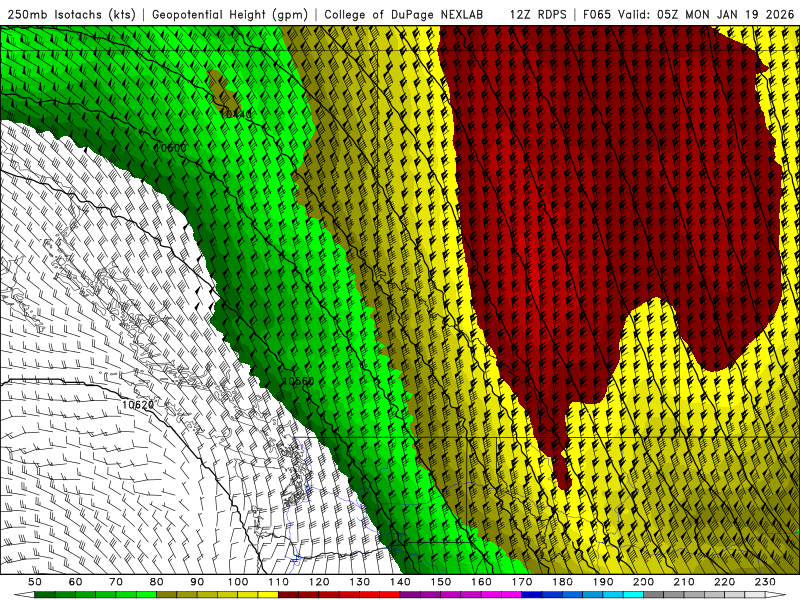Pick the lightest gray swatch just before 230
This screenshot has width=800, height=600.
(755, 595)
